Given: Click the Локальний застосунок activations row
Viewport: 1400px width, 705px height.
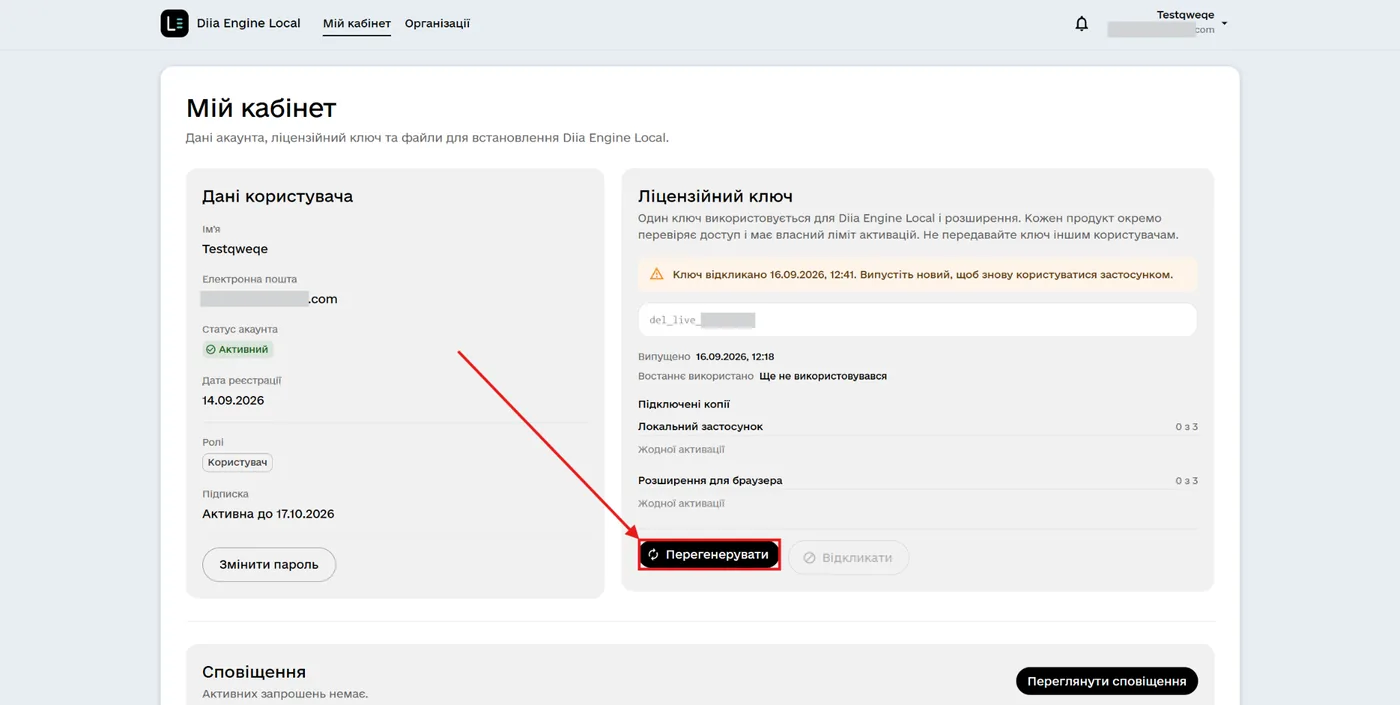Looking at the screenshot, I should [917, 437].
